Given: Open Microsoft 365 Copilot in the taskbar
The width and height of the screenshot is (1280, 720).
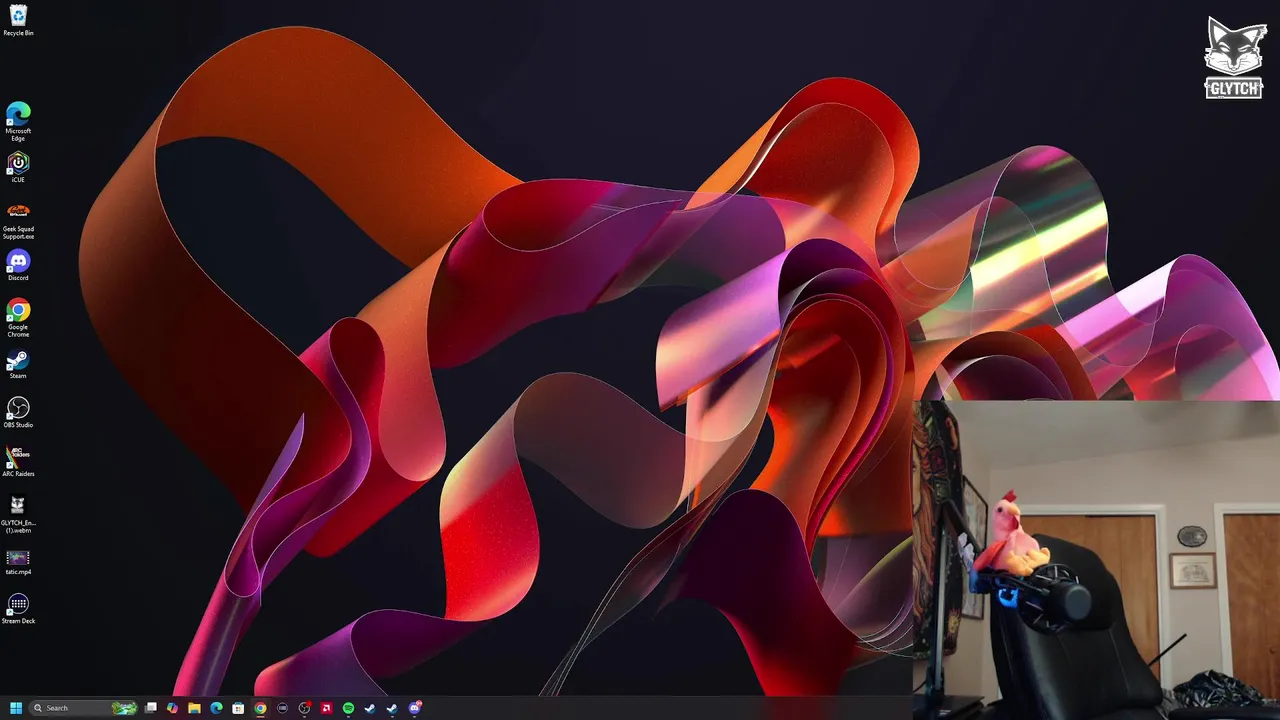Looking at the screenshot, I should coord(172,708).
